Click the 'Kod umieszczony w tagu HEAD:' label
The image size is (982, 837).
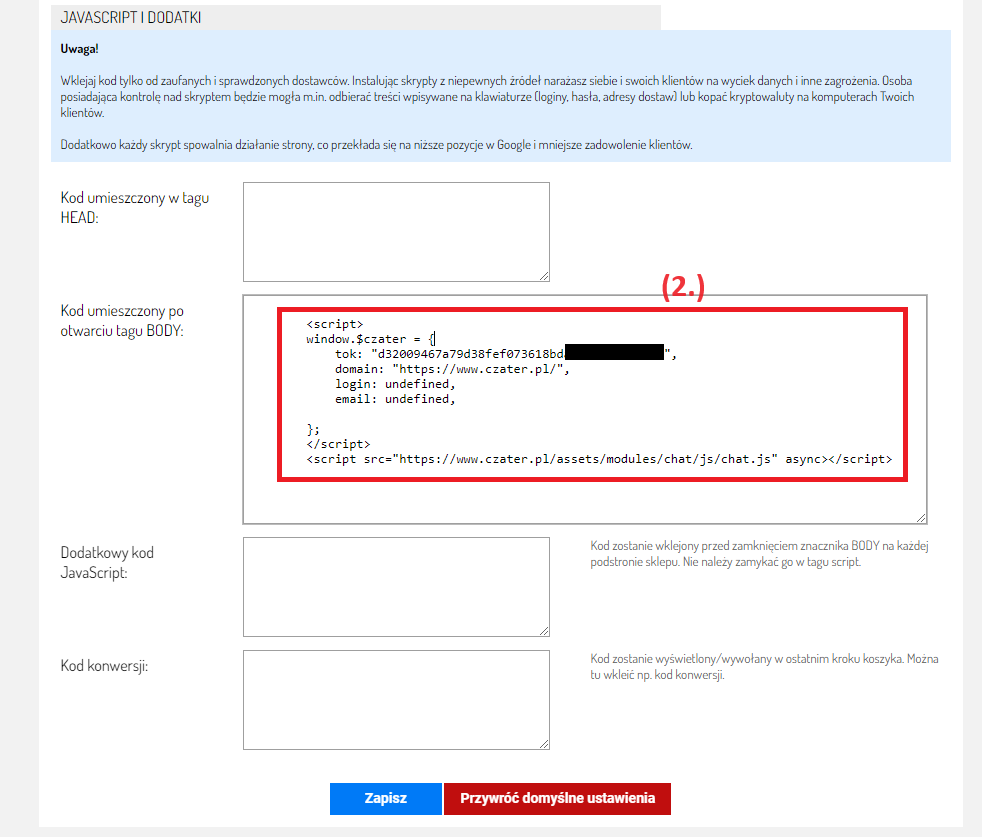(x=135, y=207)
